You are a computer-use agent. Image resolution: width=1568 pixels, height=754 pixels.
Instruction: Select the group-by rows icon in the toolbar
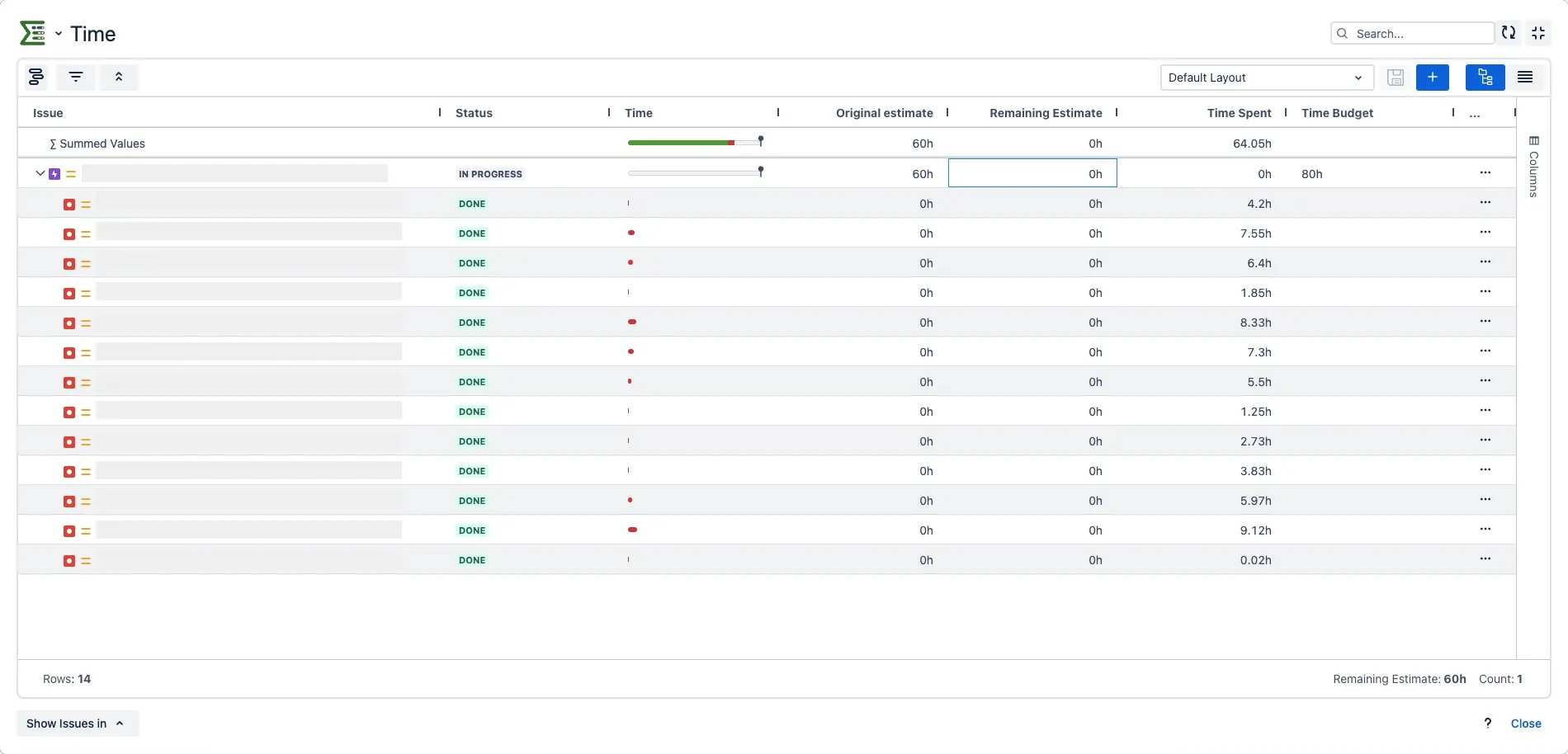point(35,77)
